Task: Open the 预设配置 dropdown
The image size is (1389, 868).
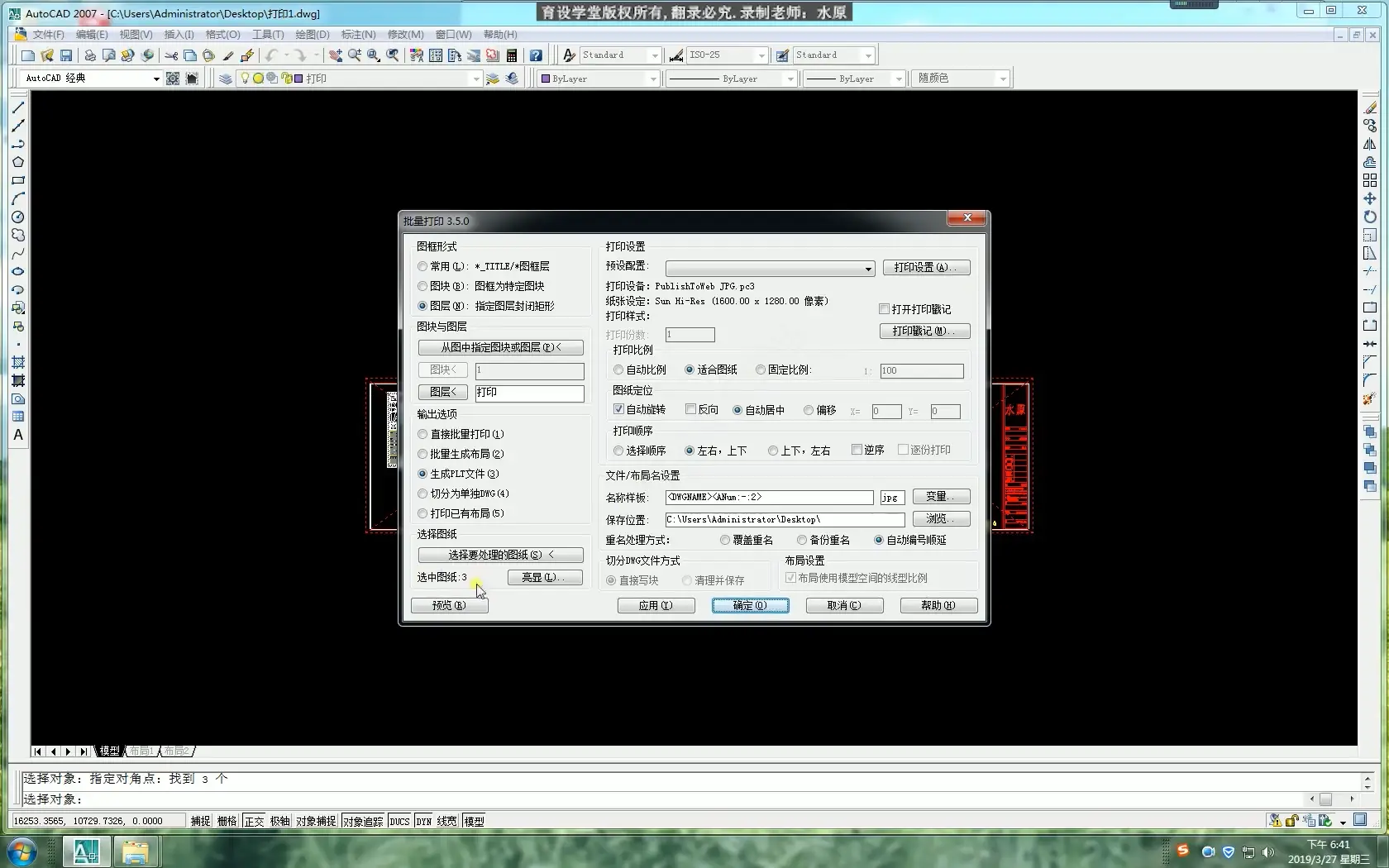Action: click(866, 268)
